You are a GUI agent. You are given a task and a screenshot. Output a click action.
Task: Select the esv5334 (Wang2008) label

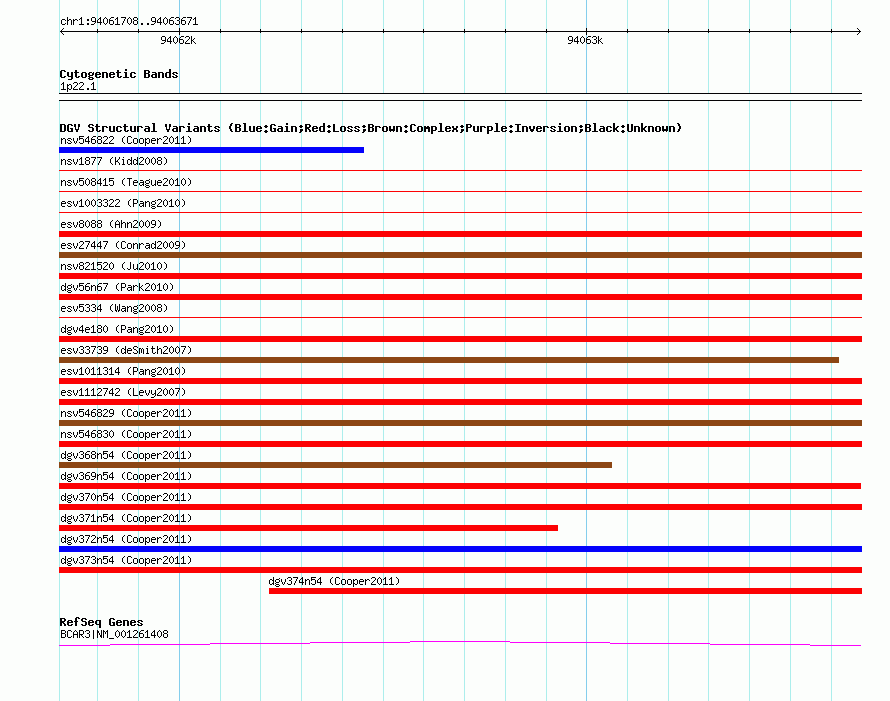(114, 308)
